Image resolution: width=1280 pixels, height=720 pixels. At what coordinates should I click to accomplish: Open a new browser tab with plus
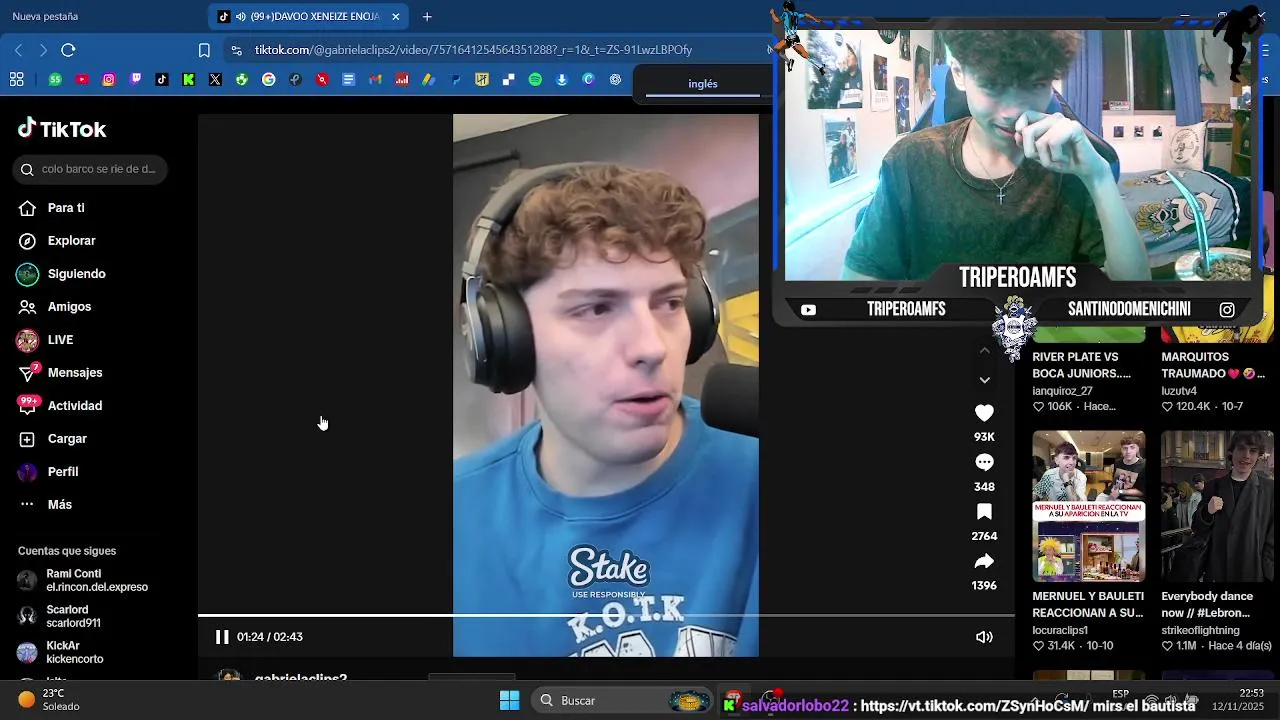pos(427,16)
